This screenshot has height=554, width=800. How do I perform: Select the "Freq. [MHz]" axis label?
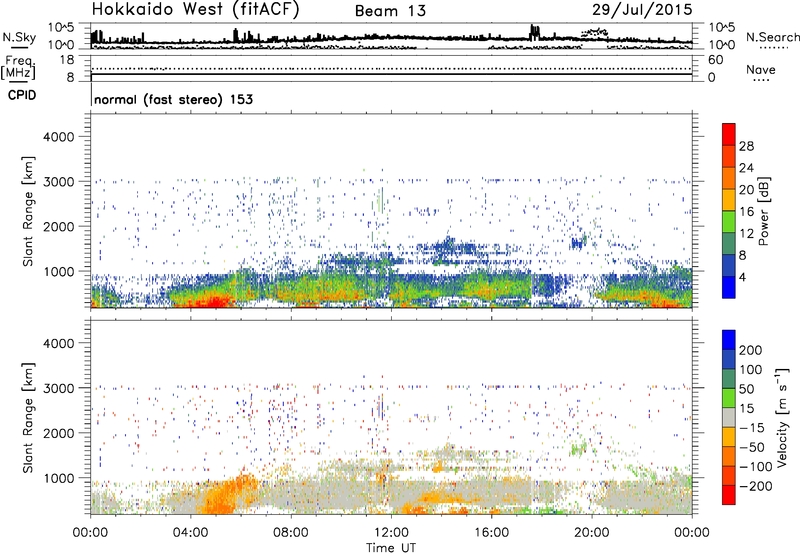[x=20, y=67]
